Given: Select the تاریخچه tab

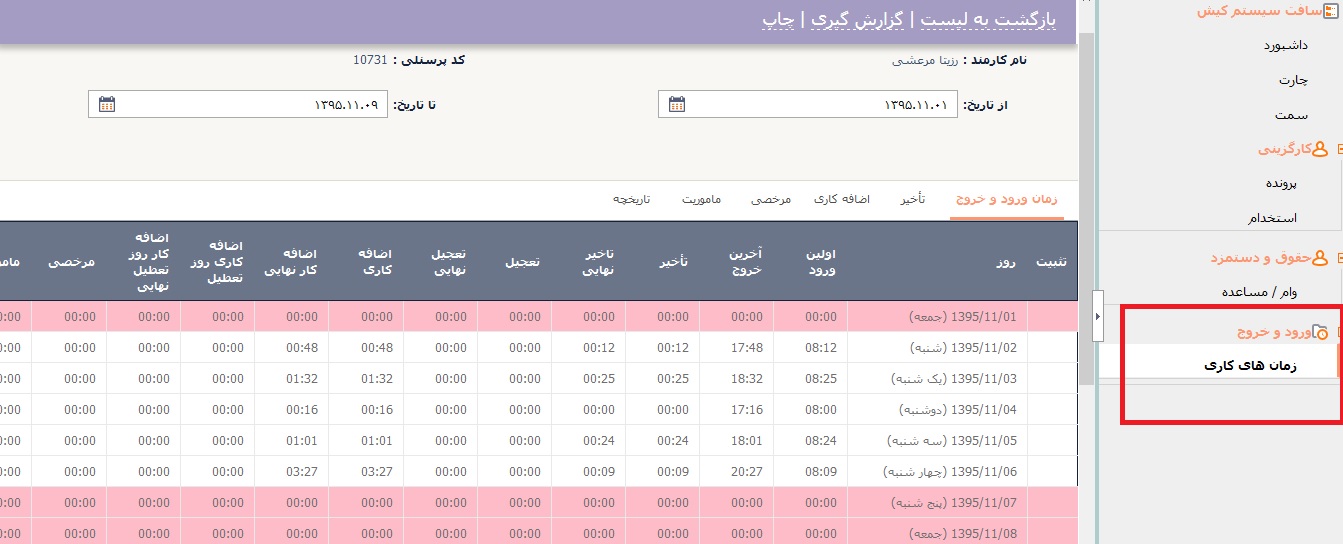Looking at the screenshot, I should click(x=632, y=199).
